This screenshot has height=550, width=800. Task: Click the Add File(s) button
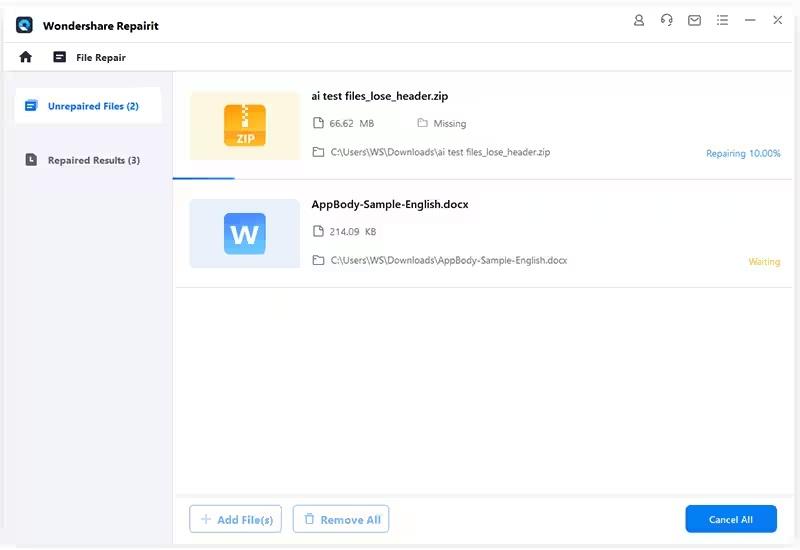pyautogui.click(x=235, y=519)
